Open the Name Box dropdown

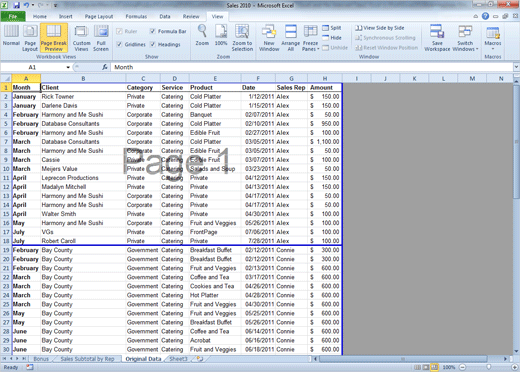[x=68, y=67]
